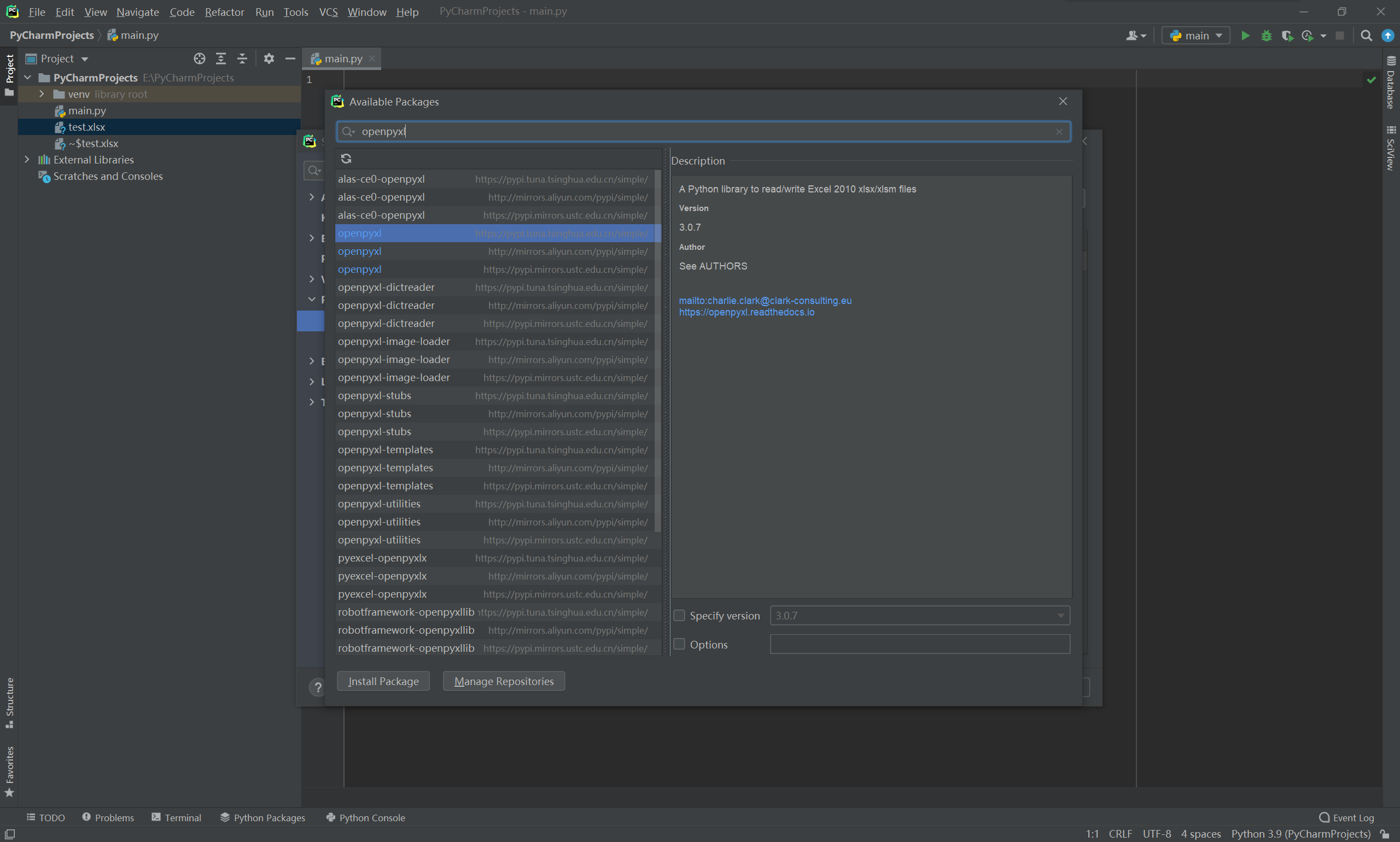Open the Code With Me user icon
Screen dimensions: 1400x842
click(x=1135, y=36)
